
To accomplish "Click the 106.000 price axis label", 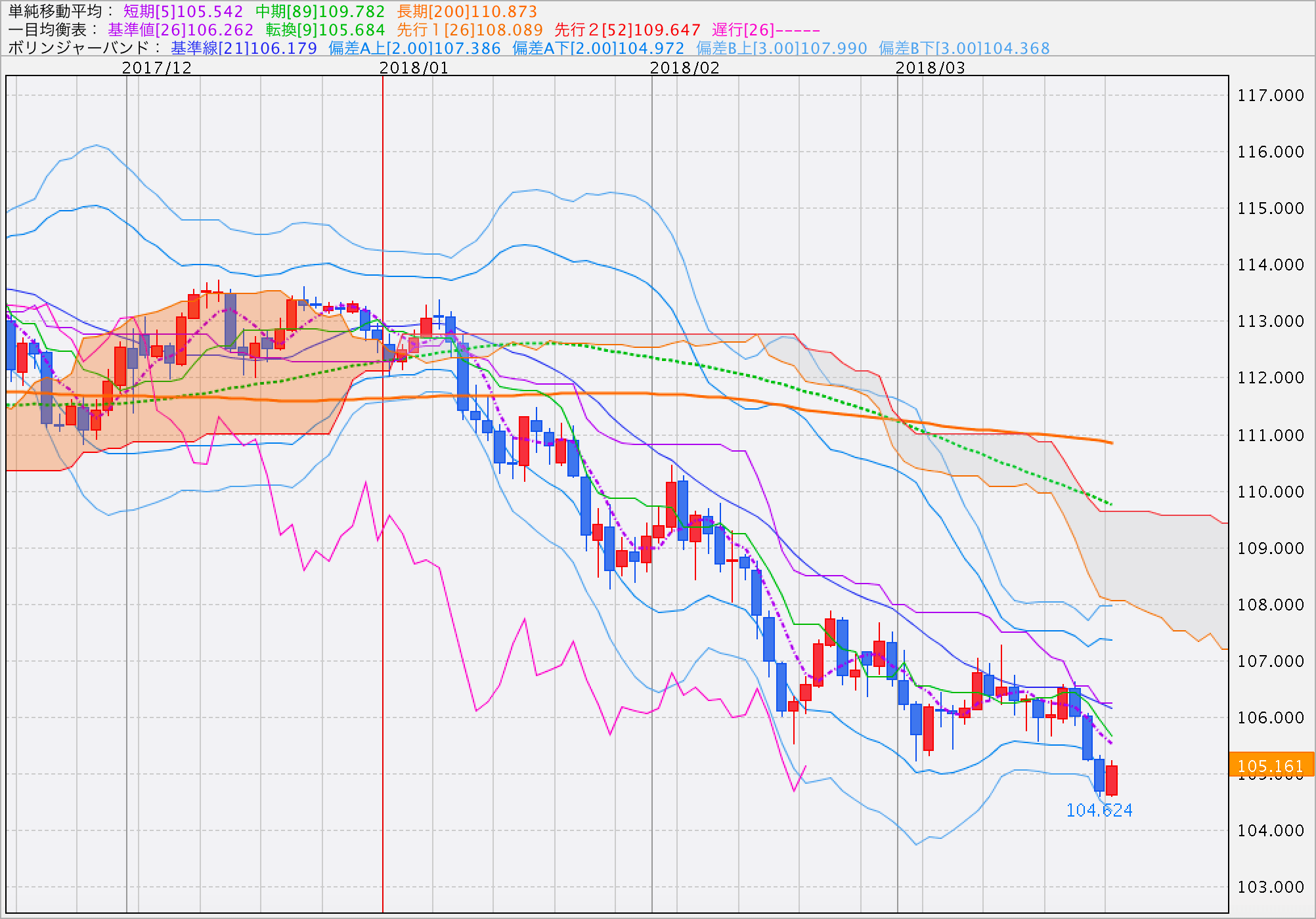I will point(1271,717).
